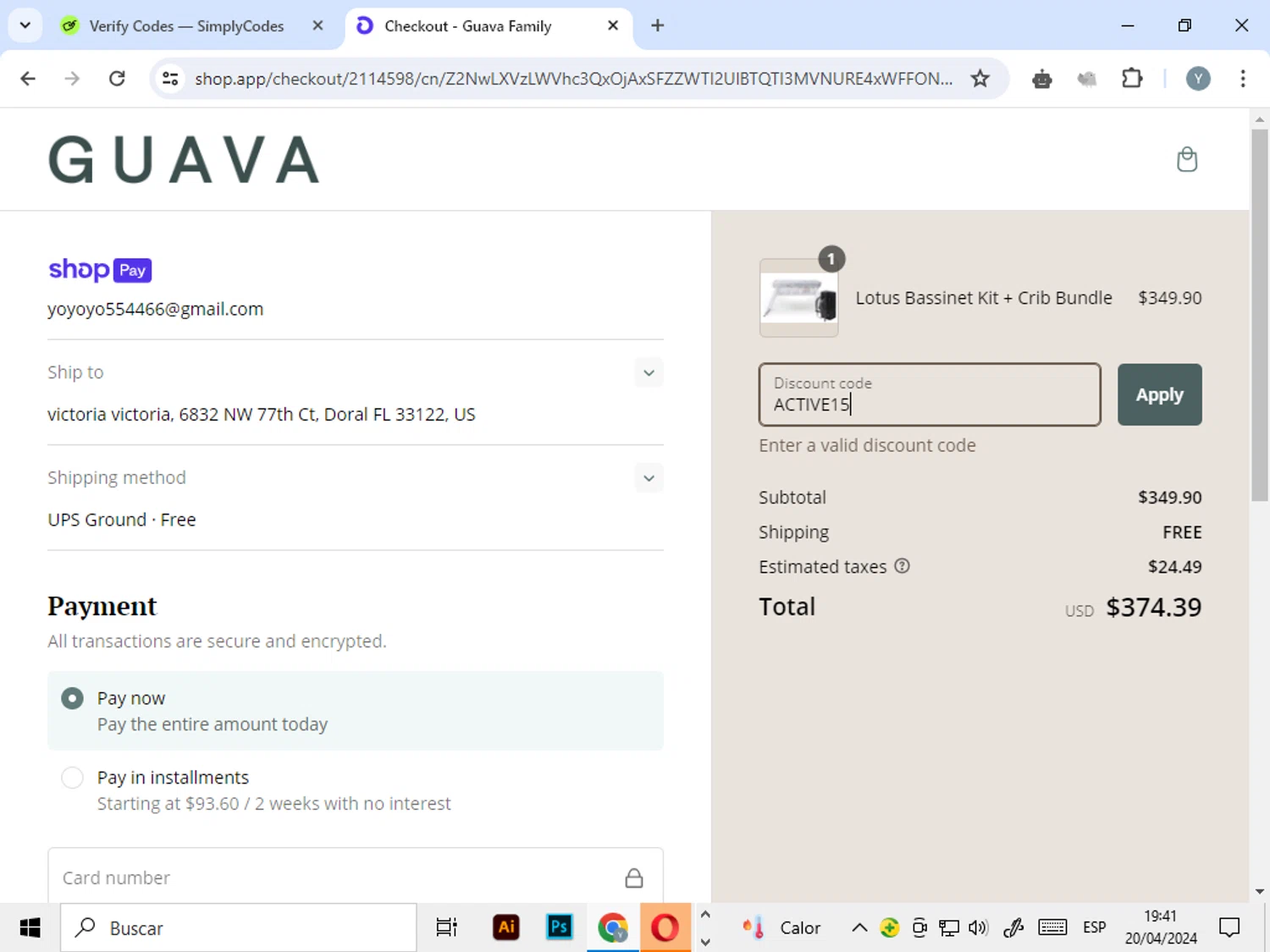This screenshot has width=1270, height=952.
Task: Open Opera browser from the taskbar
Action: click(665, 927)
